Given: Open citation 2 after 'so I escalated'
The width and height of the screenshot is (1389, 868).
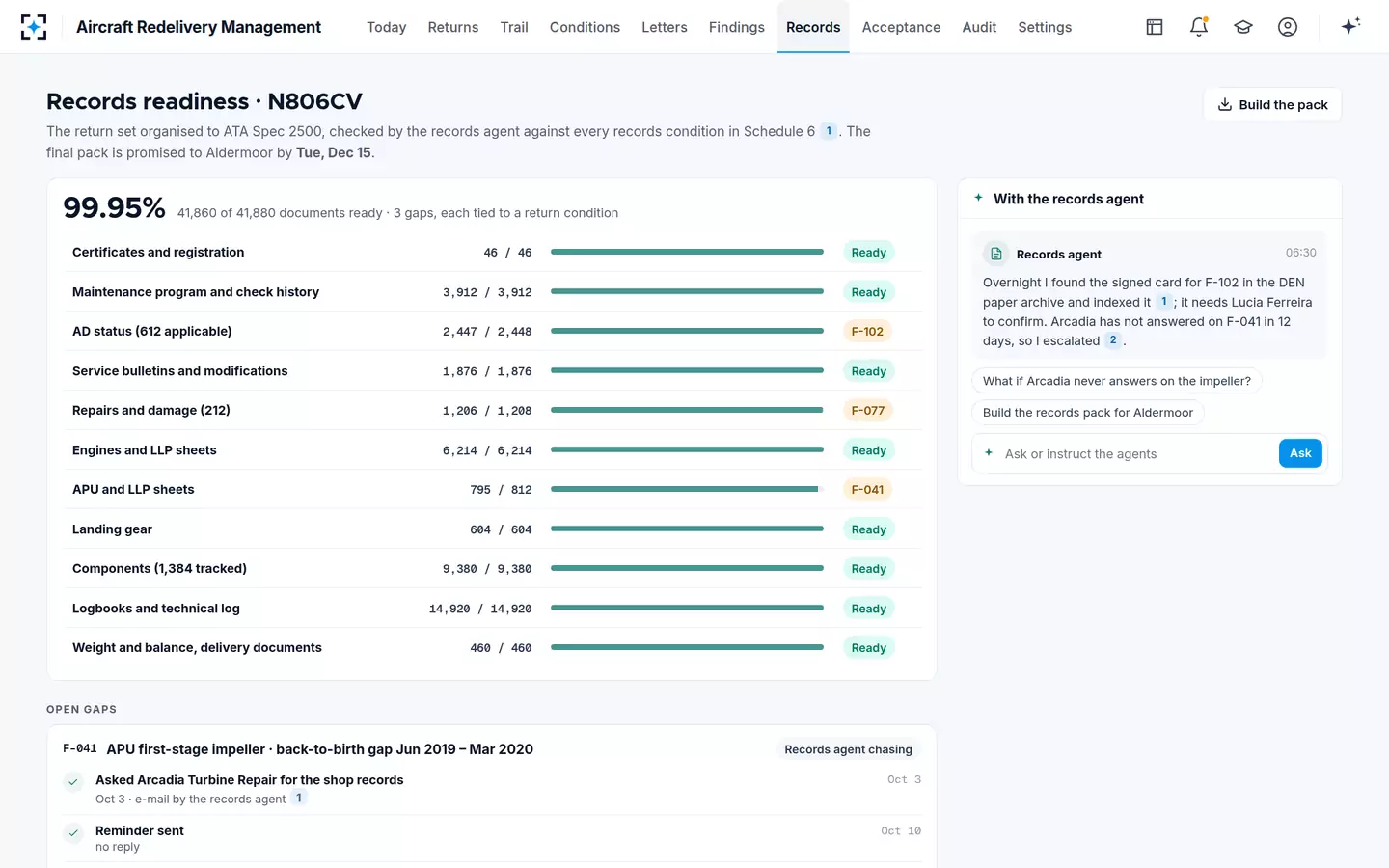Looking at the screenshot, I should [x=1113, y=340].
